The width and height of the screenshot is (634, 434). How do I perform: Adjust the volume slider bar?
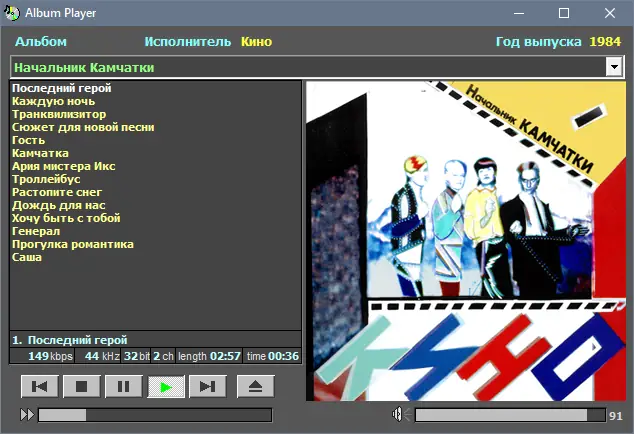click(510, 415)
